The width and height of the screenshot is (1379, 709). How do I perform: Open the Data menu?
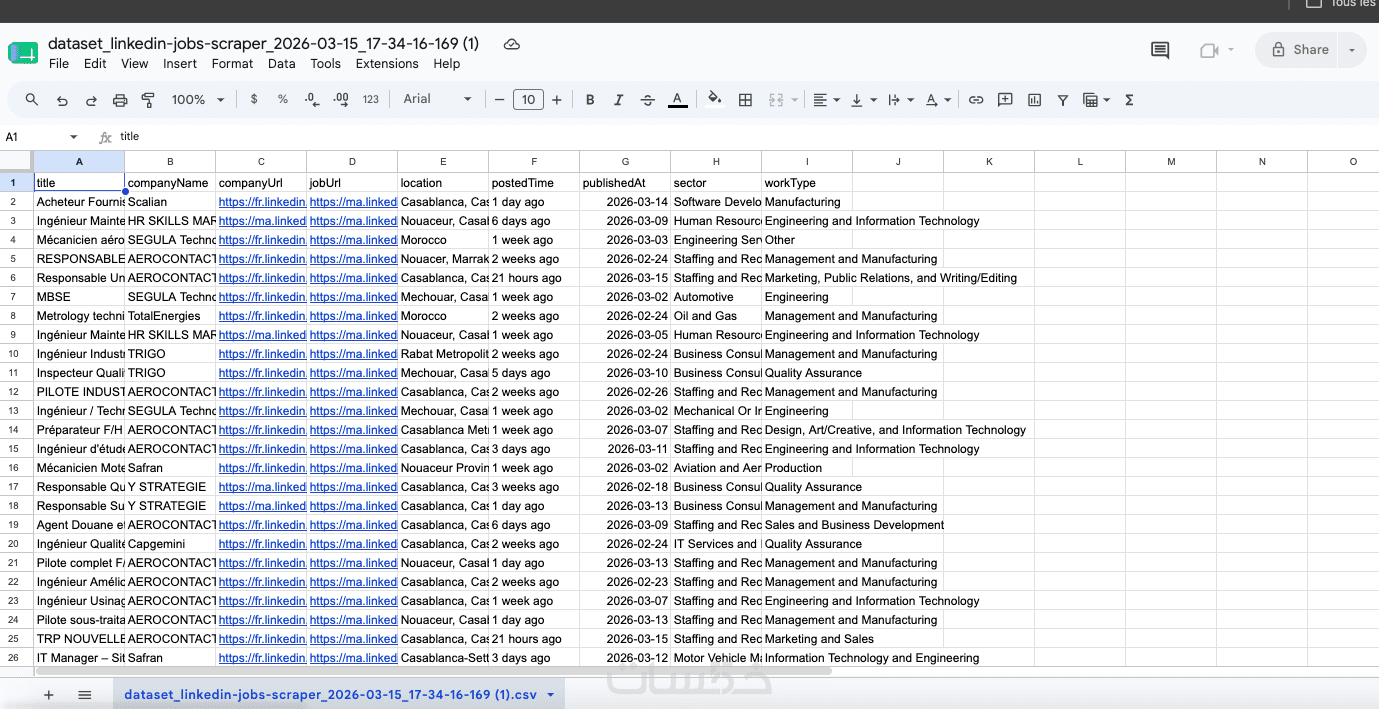point(282,64)
